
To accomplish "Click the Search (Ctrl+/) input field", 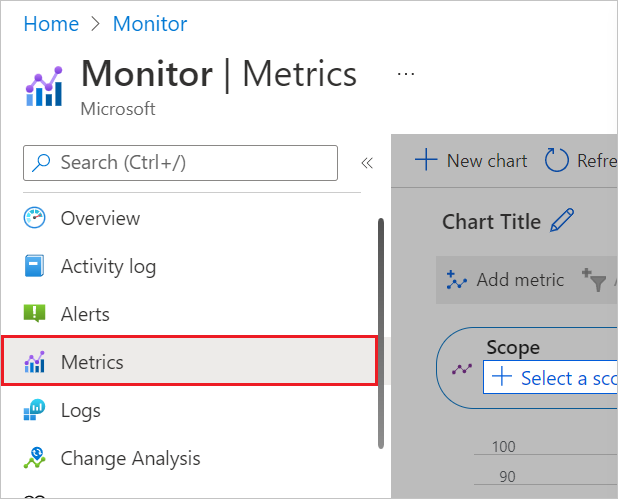I will [x=181, y=163].
